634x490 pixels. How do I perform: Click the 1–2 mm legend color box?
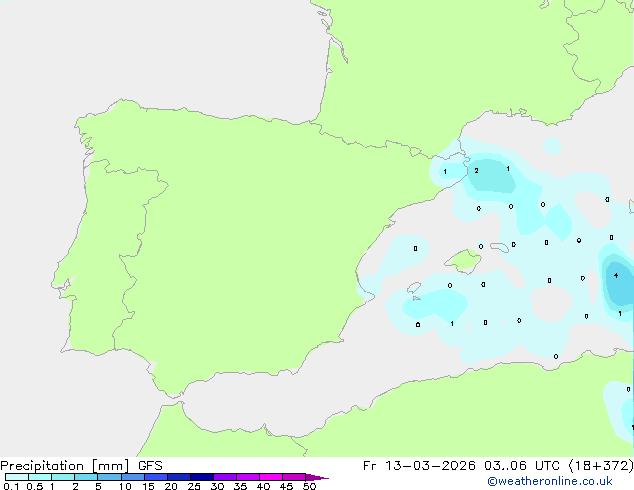click(63, 477)
